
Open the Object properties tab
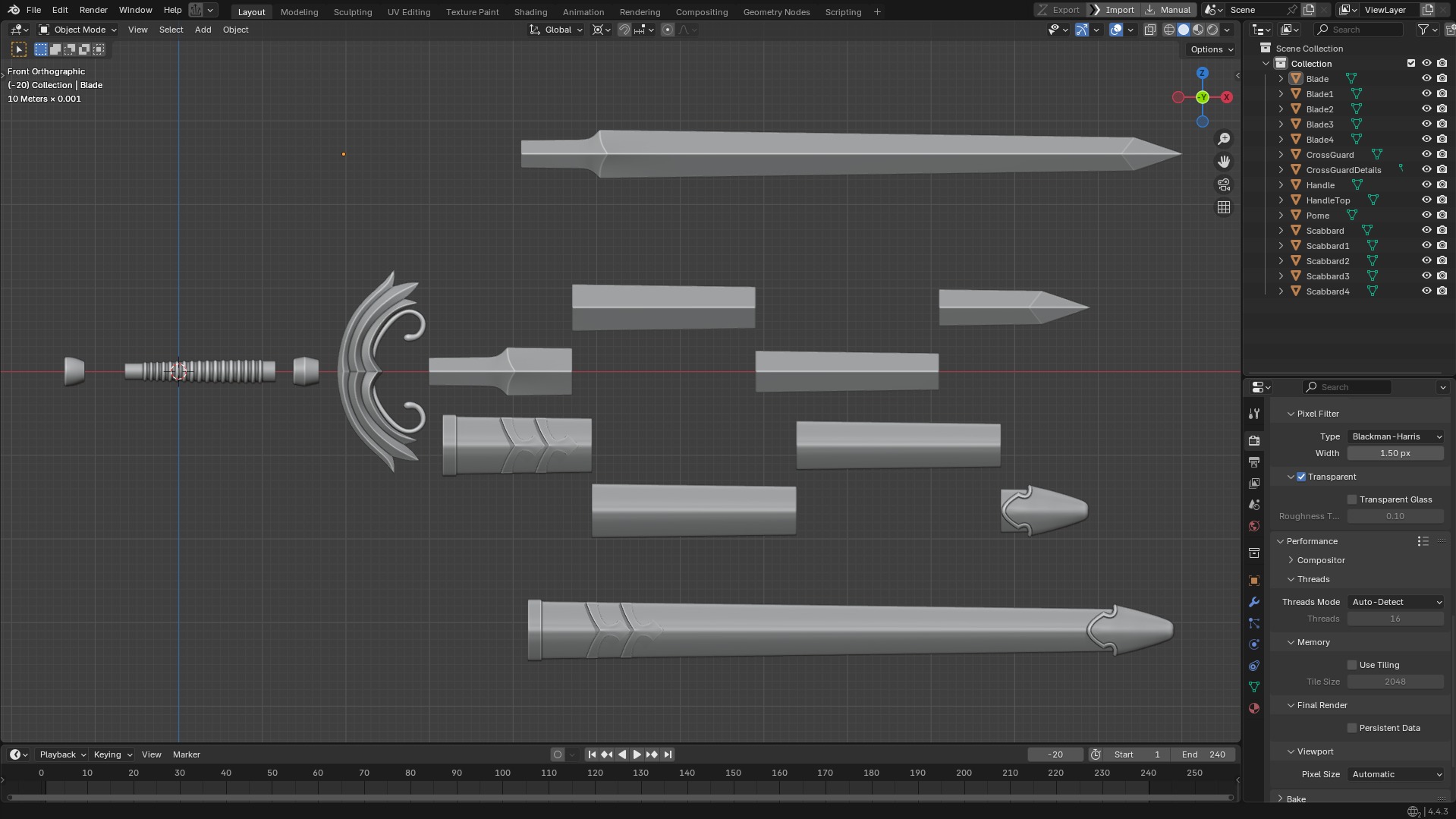click(1254, 581)
